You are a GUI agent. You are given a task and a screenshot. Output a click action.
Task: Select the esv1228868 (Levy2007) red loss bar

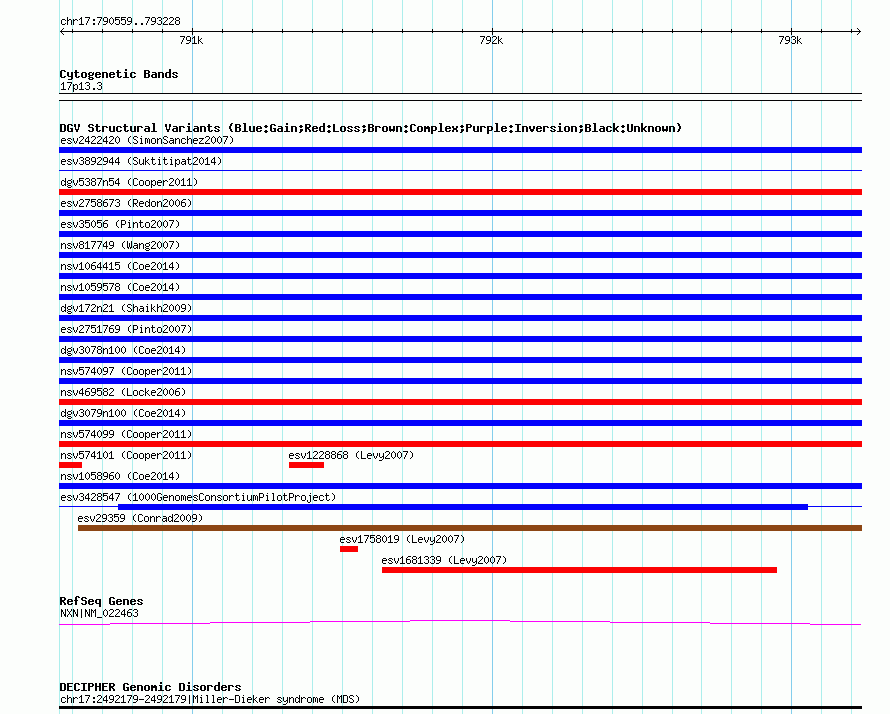coord(306,465)
